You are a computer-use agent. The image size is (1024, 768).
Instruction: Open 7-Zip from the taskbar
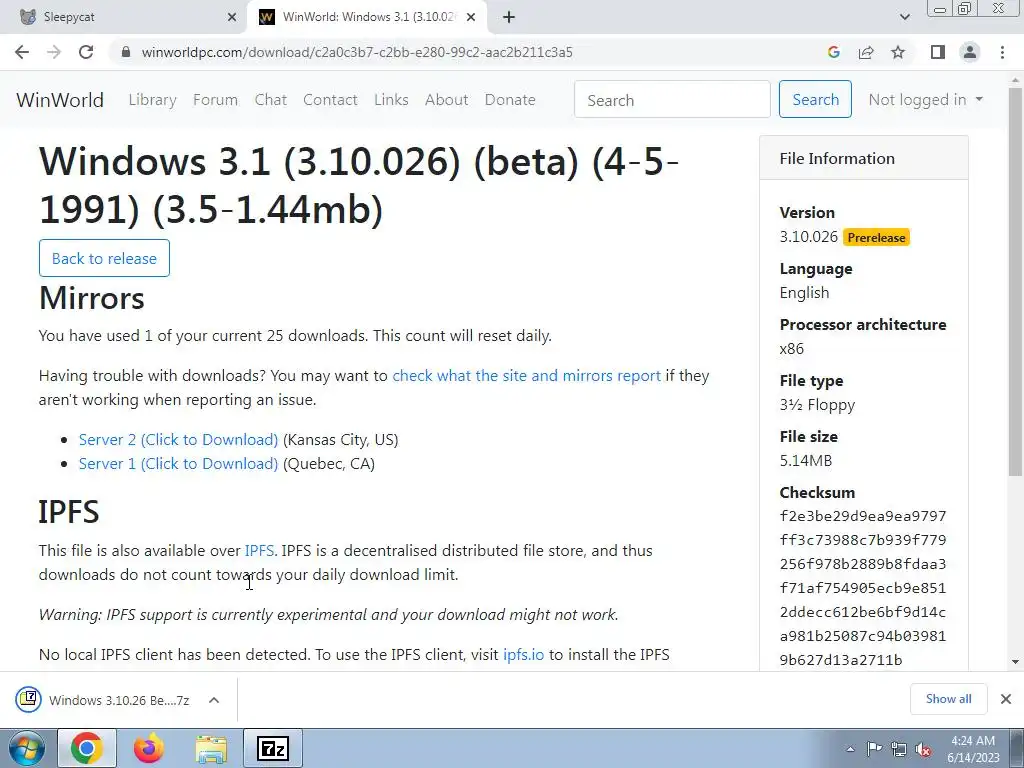pos(274,748)
